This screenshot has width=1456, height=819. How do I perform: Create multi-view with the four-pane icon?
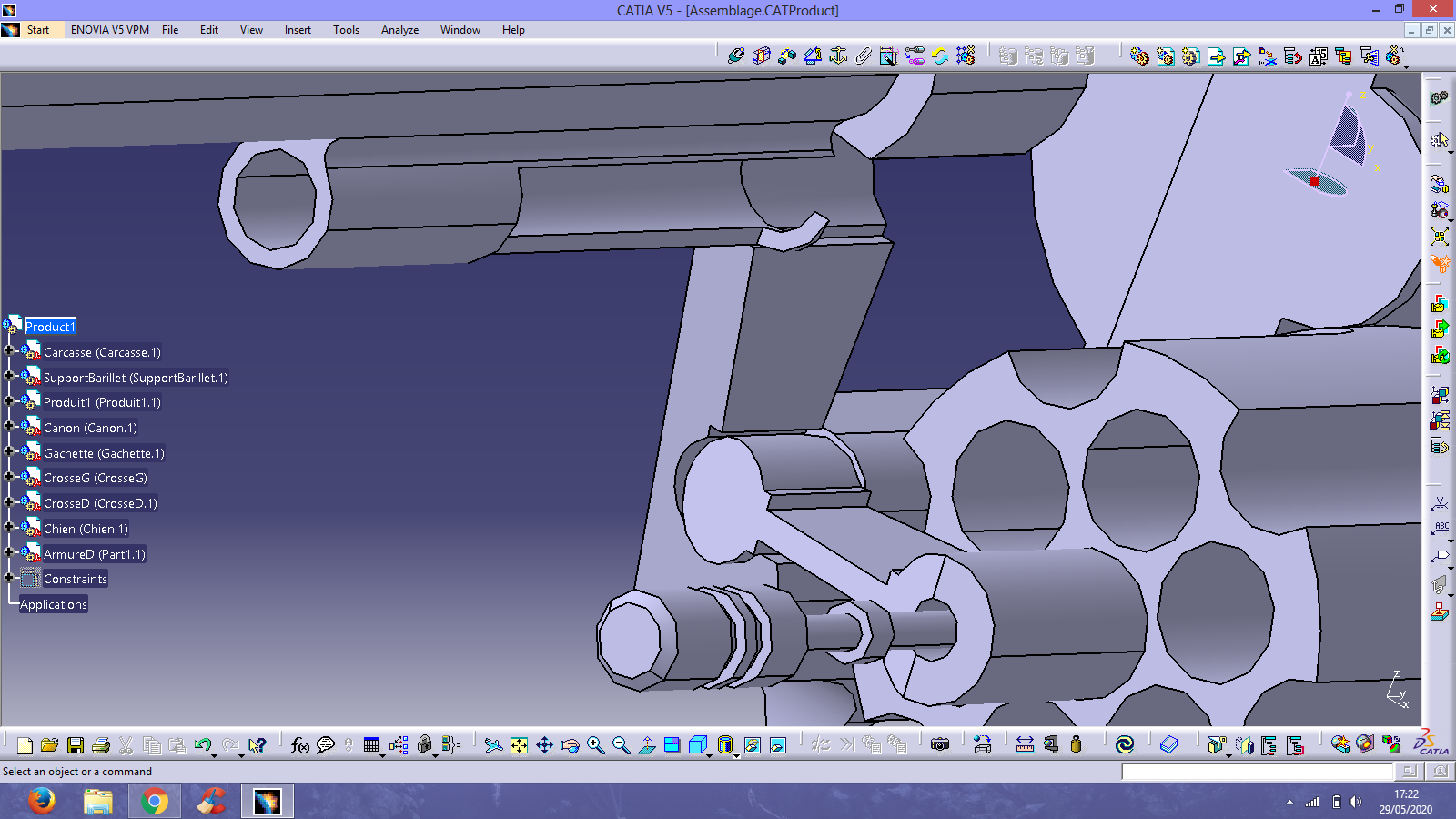pos(672,745)
